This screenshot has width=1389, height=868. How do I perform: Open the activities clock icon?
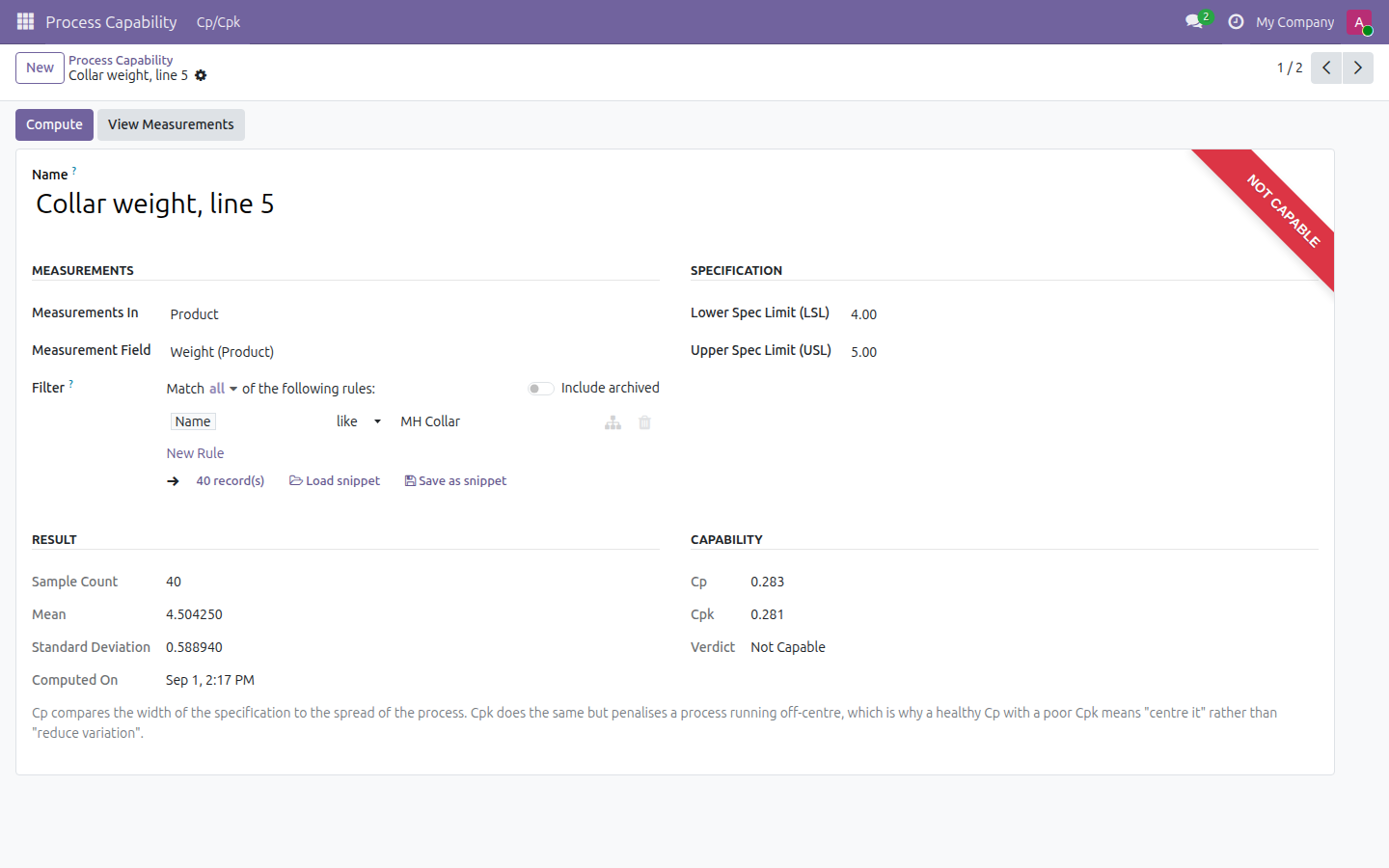point(1236,21)
